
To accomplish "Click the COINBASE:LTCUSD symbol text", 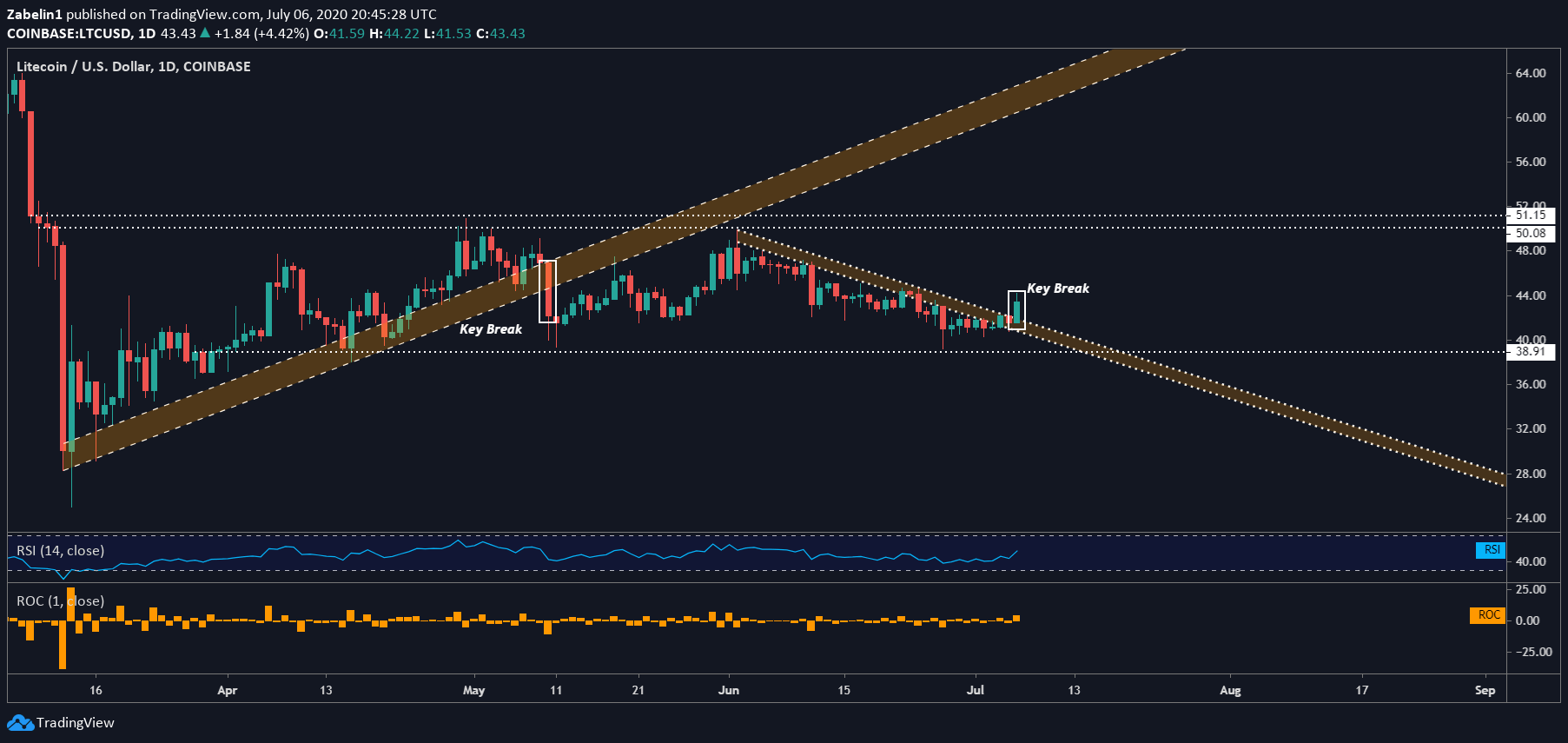I will pyautogui.click(x=69, y=34).
